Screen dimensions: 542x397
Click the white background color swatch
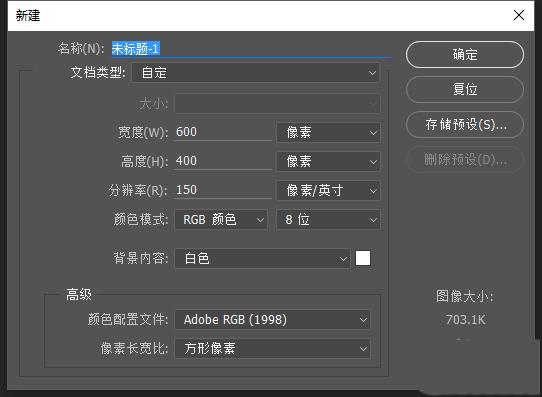pos(363,258)
